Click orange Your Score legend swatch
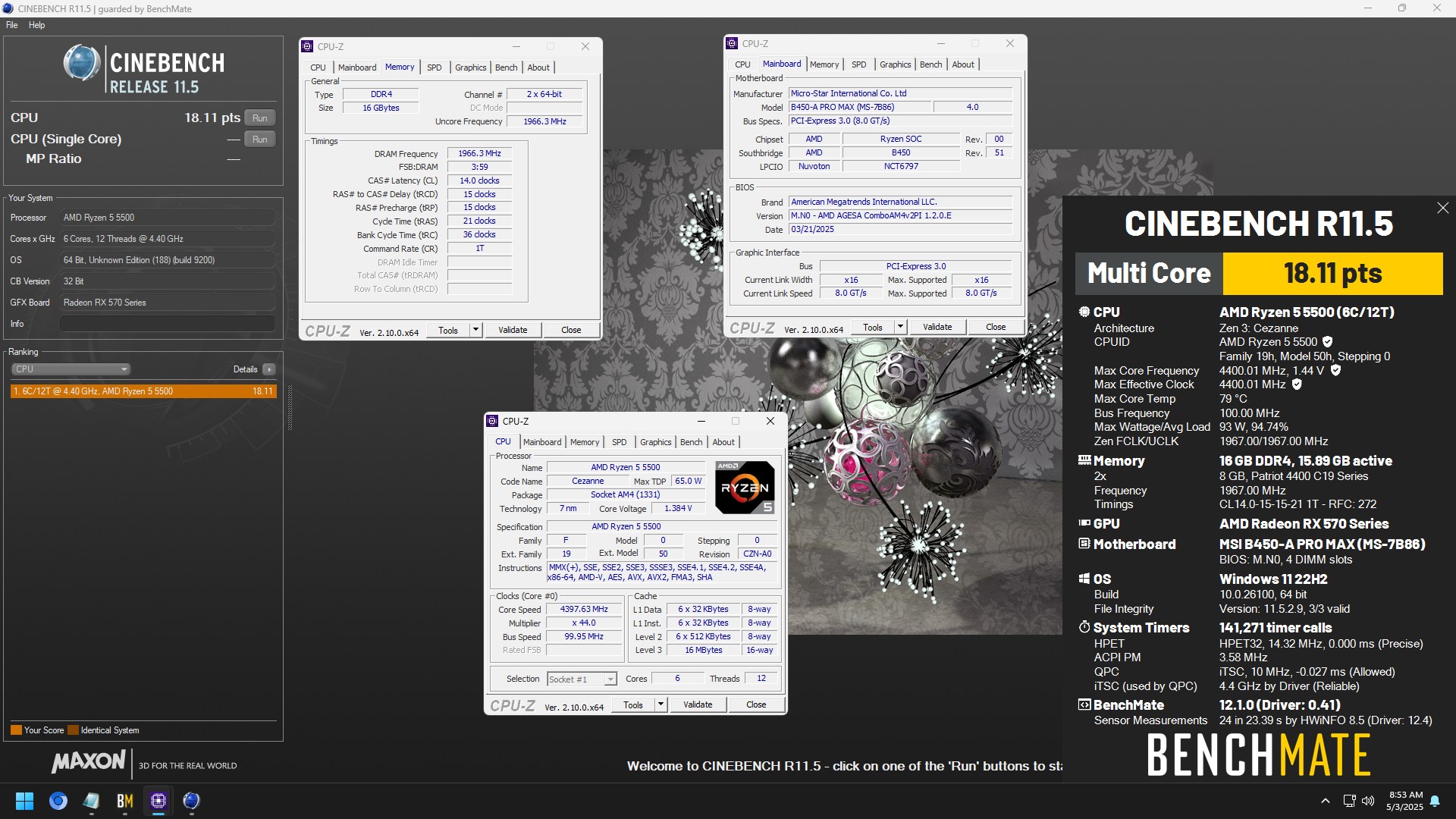This screenshot has height=819, width=1456. pyautogui.click(x=16, y=730)
